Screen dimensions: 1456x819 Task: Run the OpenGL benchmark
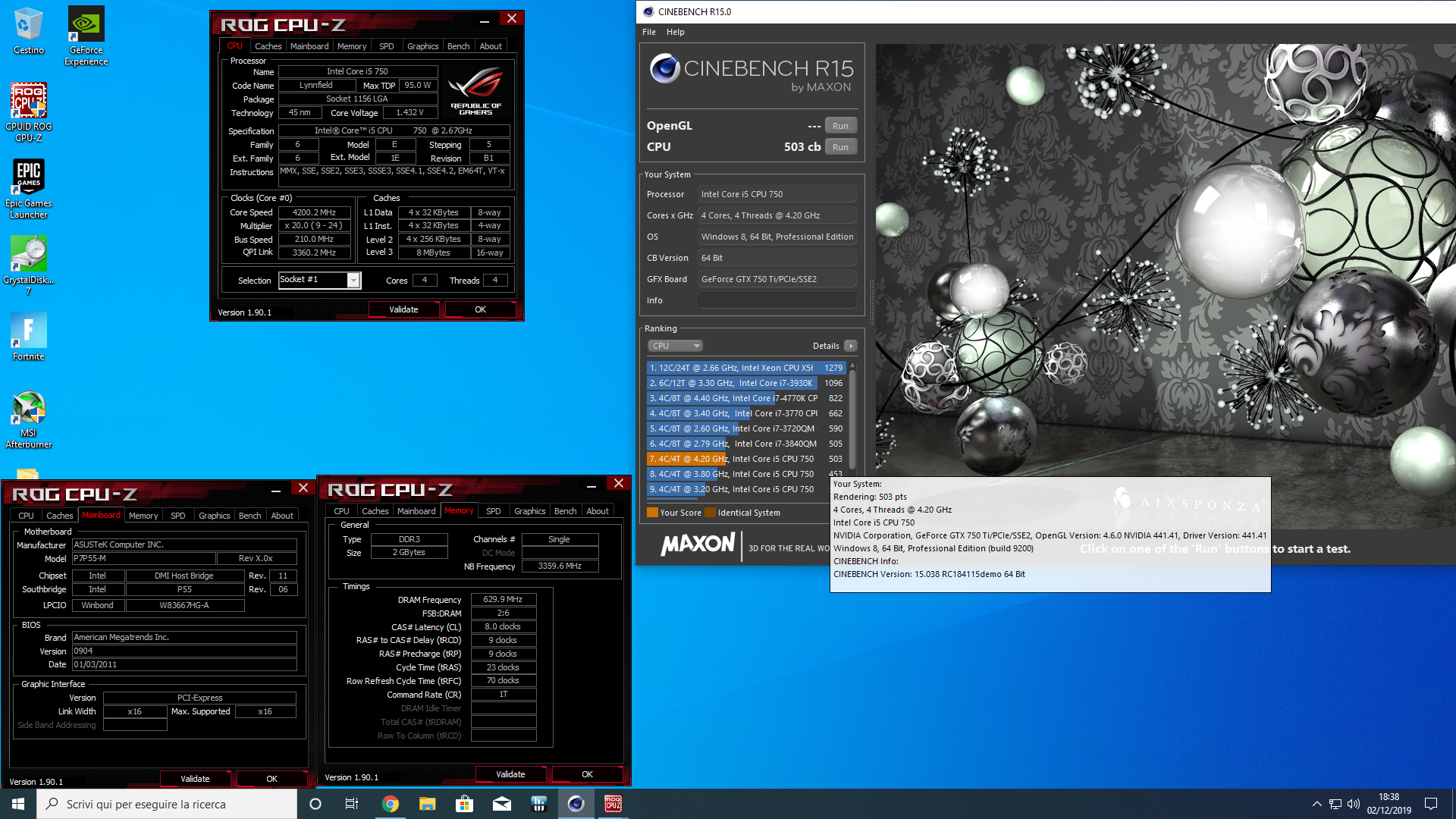pos(840,126)
